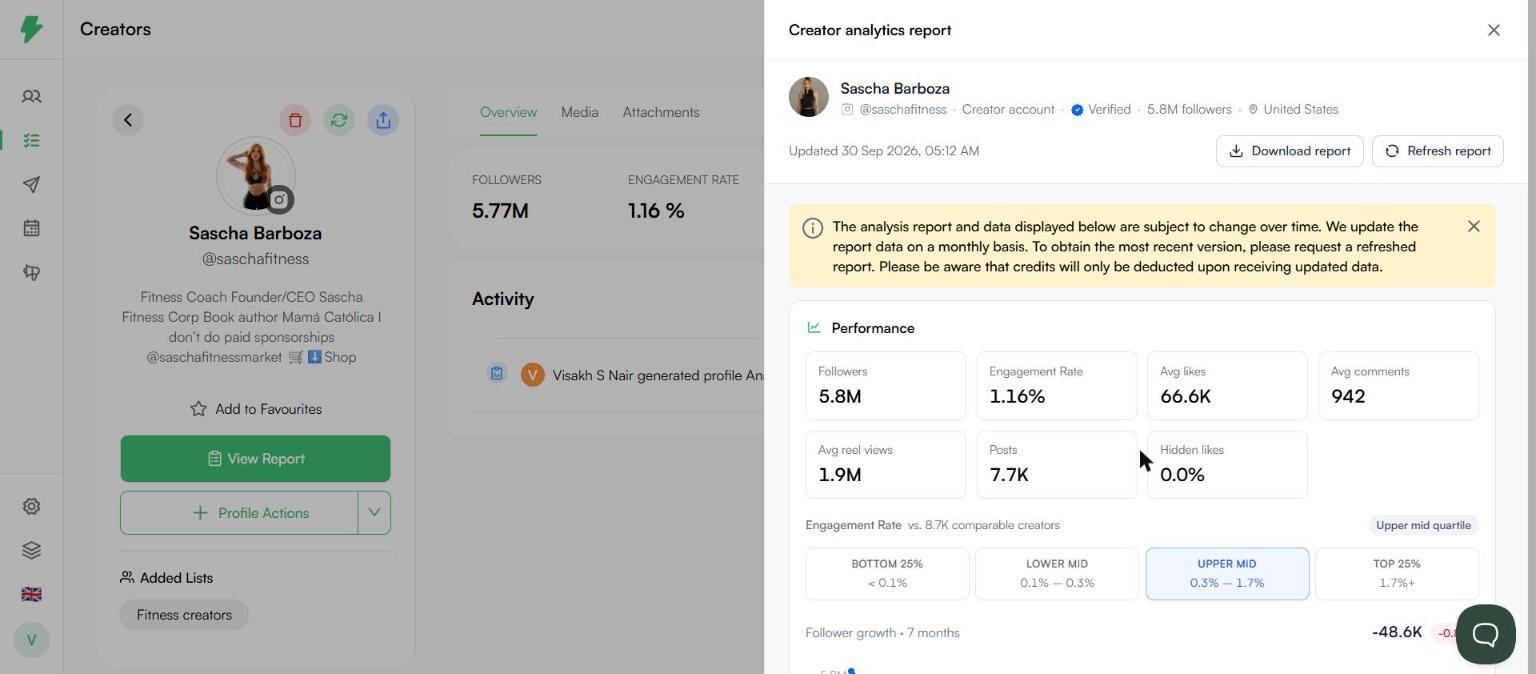Open the checklist icon in left sidebar
This screenshot has width=1536, height=674.
click(32, 141)
